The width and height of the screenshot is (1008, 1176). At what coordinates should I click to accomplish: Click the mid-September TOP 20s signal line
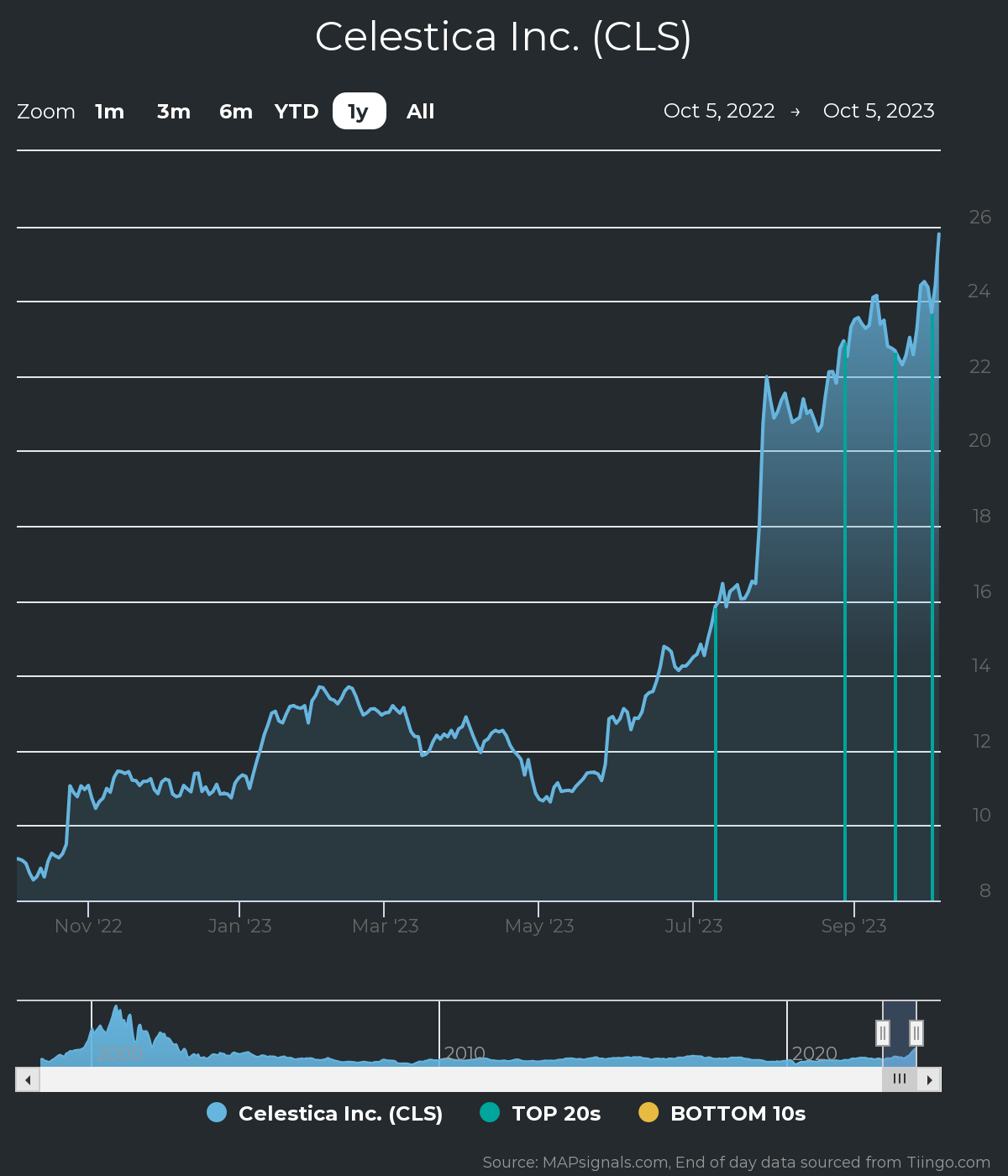pyautogui.click(x=895, y=626)
